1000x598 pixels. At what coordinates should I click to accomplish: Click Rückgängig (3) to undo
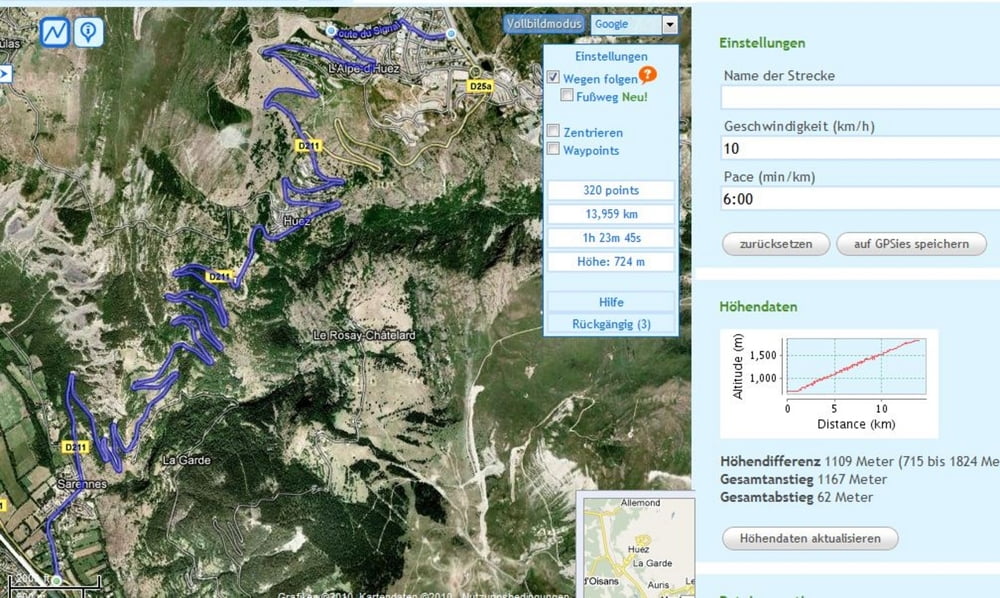611,324
